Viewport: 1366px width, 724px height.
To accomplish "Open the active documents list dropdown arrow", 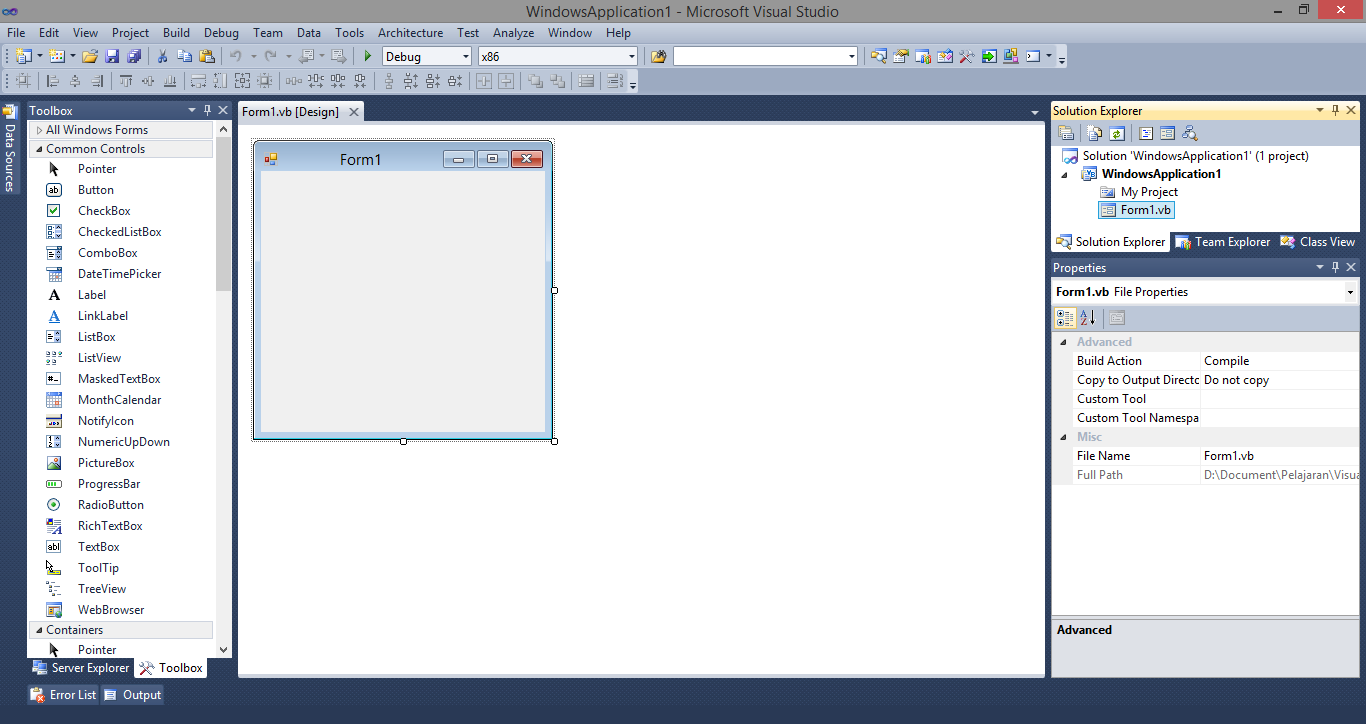I will (x=1035, y=112).
